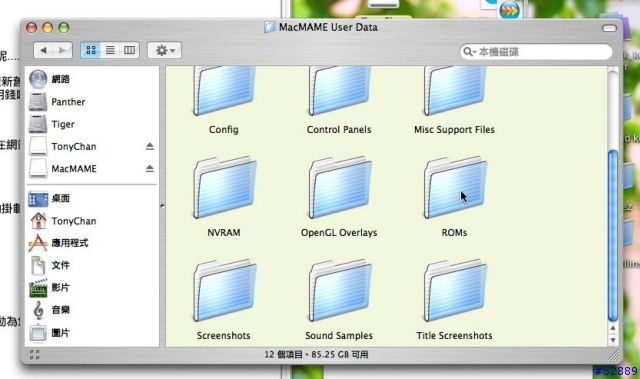Click the OpenGL Overlays name label

(x=339, y=233)
